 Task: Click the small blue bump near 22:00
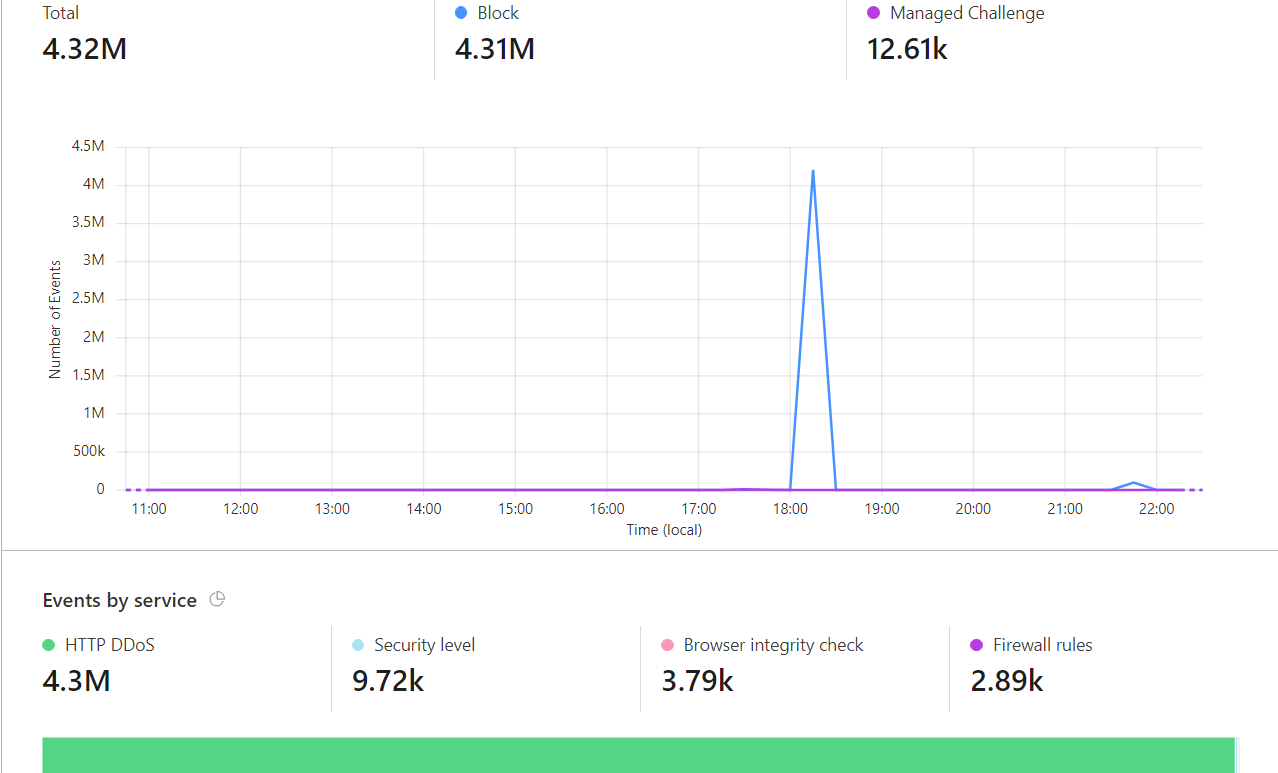pyautogui.click(x=1134, y=483)
